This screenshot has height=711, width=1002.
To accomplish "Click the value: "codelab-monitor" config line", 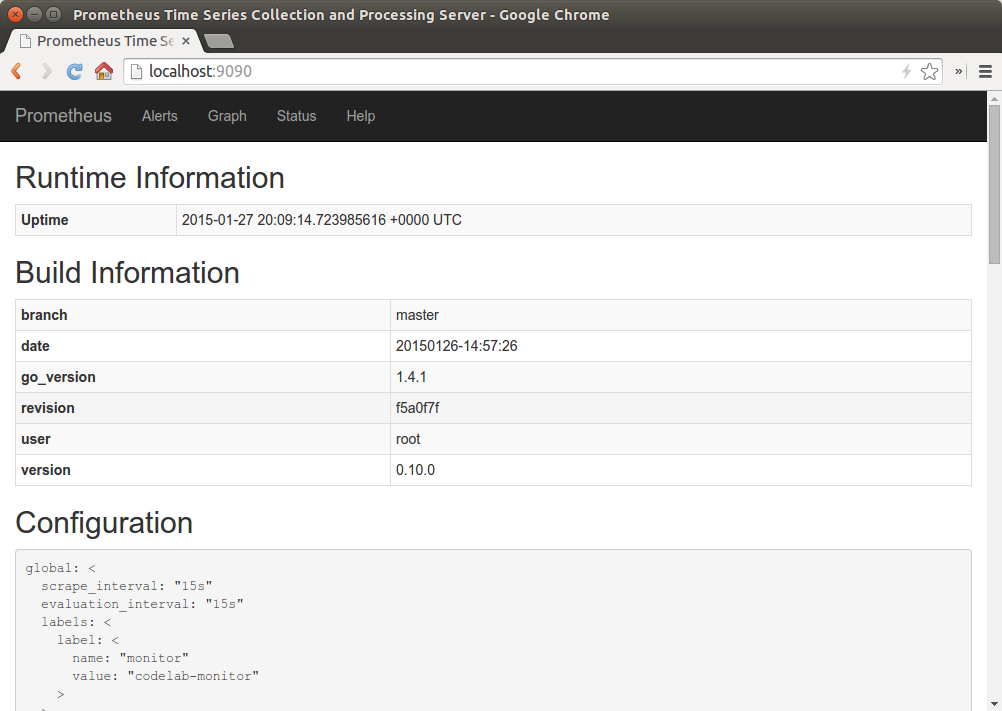I will click(166, 676).
